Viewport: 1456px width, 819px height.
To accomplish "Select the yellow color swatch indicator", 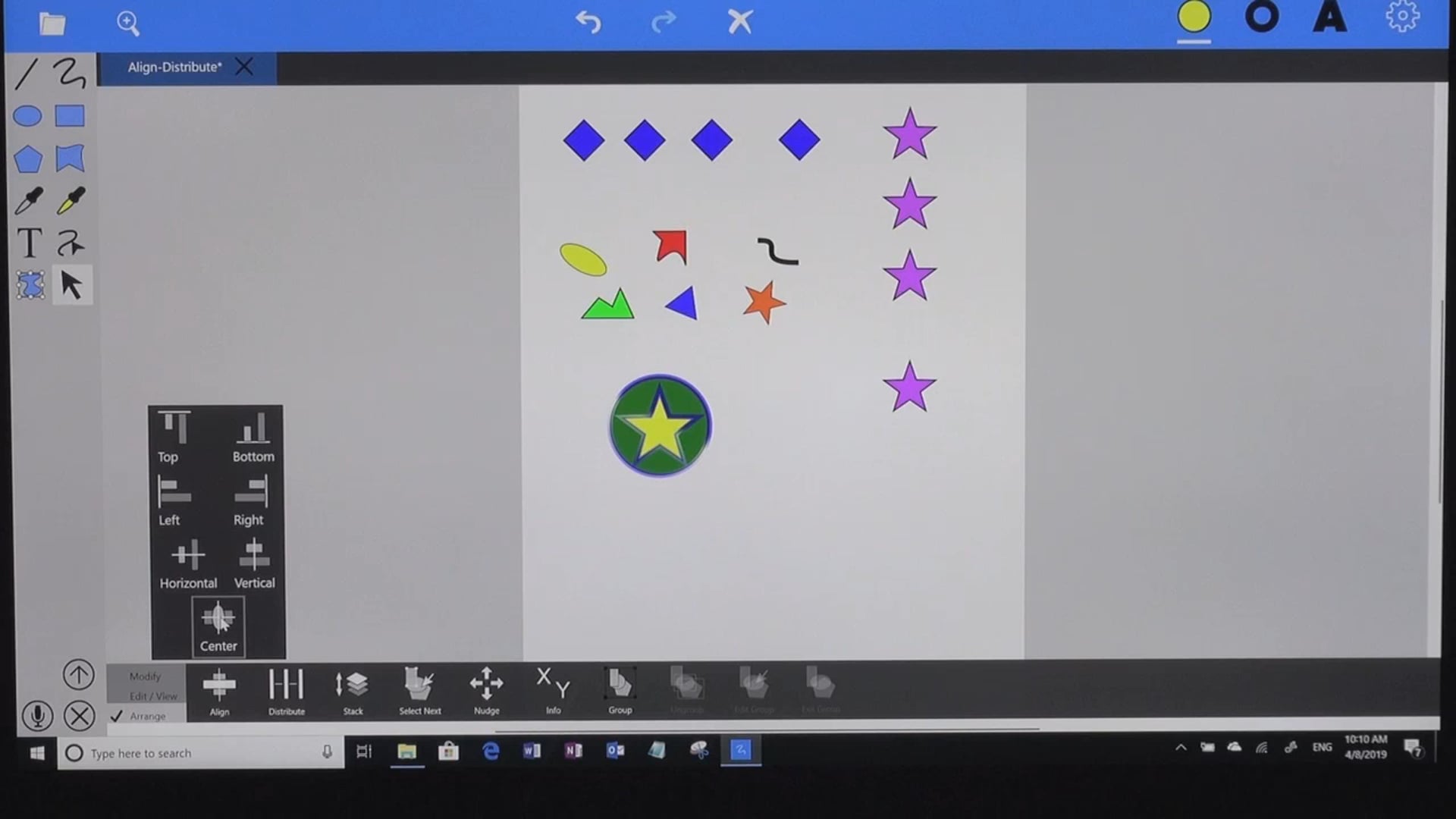I will [1195, 19].
